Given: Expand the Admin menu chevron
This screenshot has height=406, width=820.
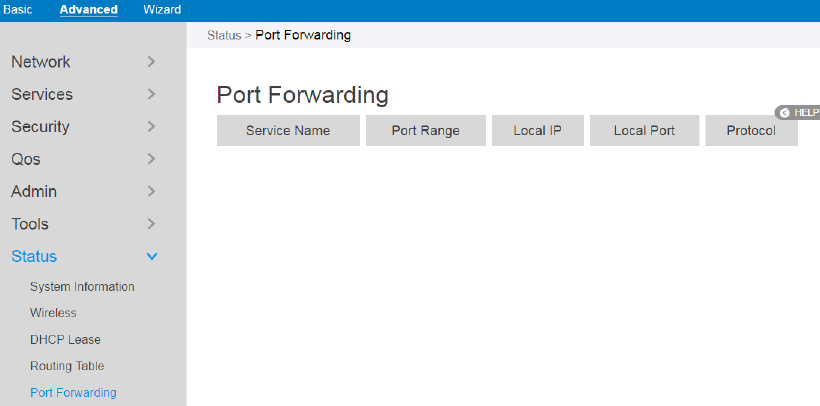Looking at the screenshot, I should coord(151,191).
